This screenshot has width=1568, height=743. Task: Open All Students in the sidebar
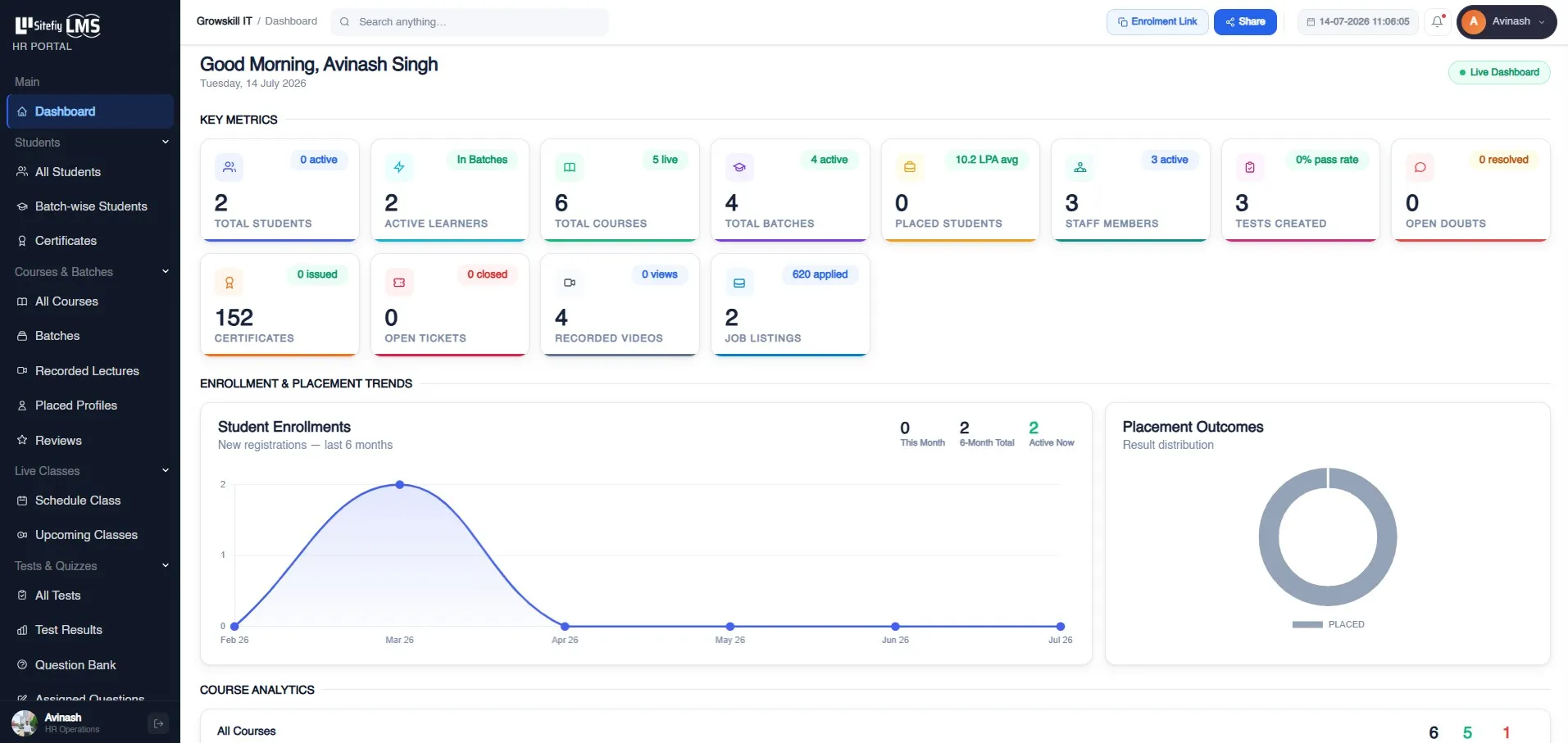pyautogui.click(x=90, y=172)
